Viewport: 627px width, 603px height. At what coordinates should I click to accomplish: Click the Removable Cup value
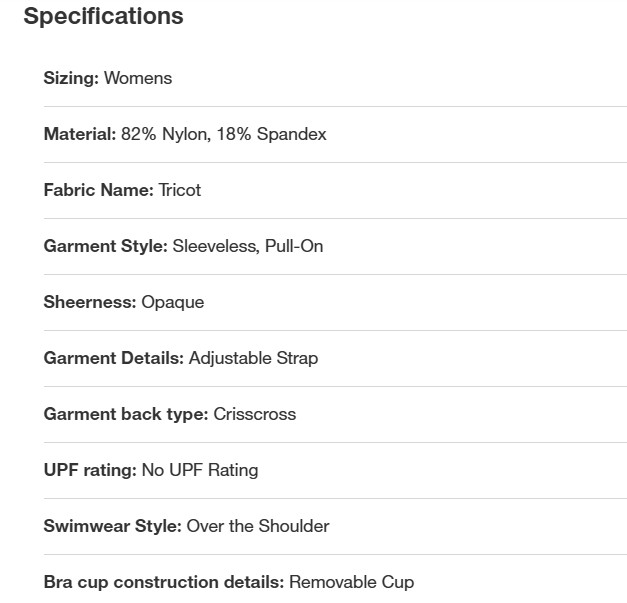pyautogui.click(x=351, y=583)
